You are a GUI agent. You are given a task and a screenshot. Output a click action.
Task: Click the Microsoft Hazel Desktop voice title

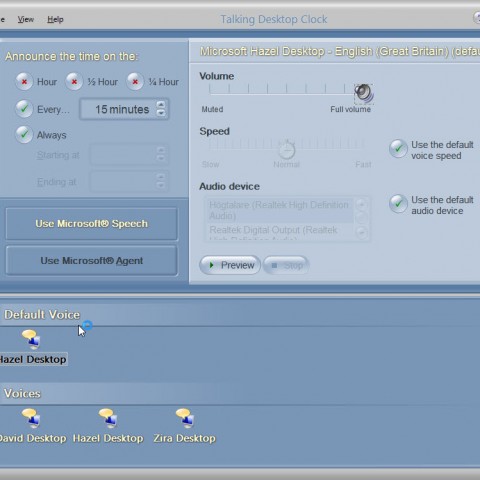(x=340, y=51)
